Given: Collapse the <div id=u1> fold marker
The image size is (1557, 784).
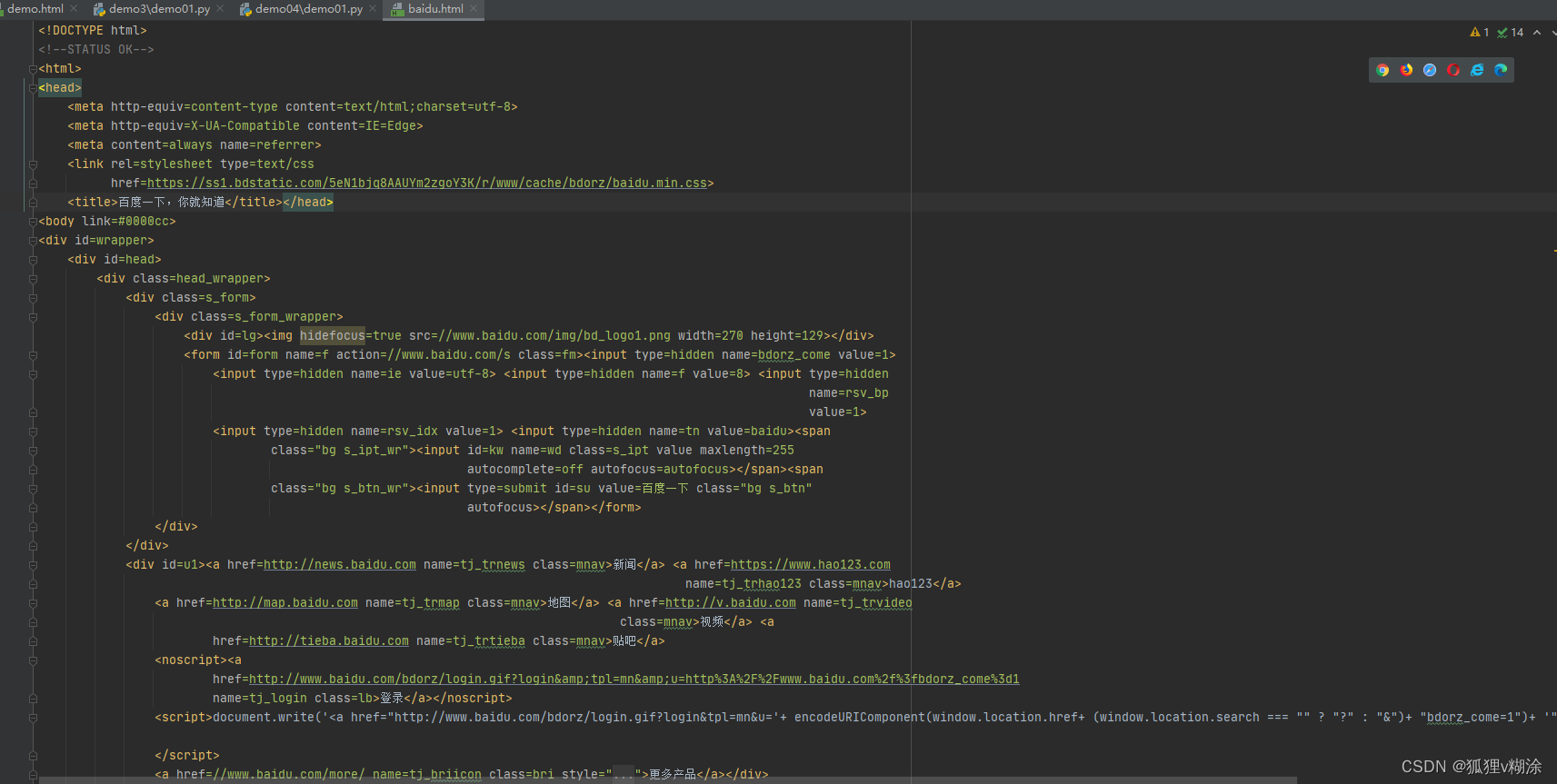Looking at the screenshot, I should point(33,565).
